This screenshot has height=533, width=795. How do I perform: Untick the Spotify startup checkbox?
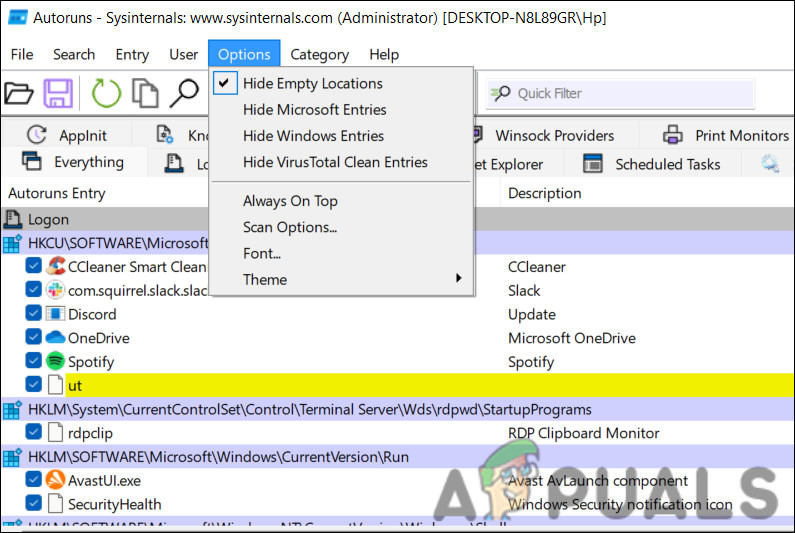[33, 361]
